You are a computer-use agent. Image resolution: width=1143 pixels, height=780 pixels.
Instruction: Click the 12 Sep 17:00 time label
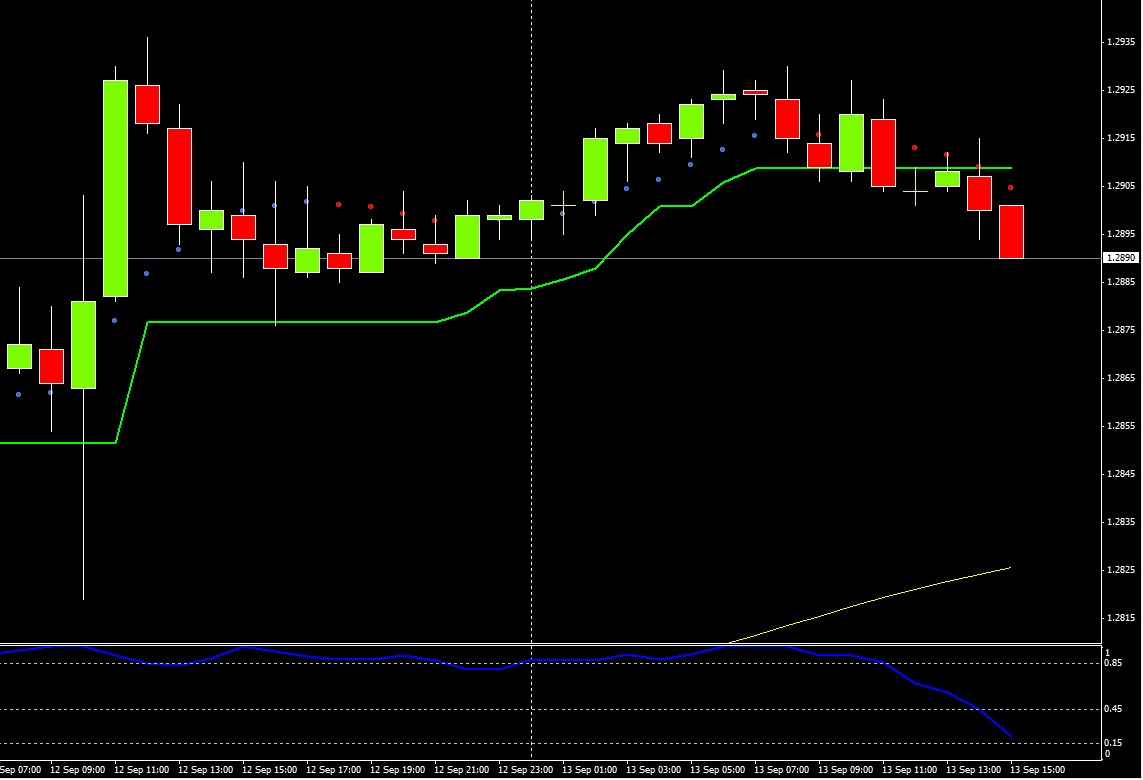click(x=334, y=770)
